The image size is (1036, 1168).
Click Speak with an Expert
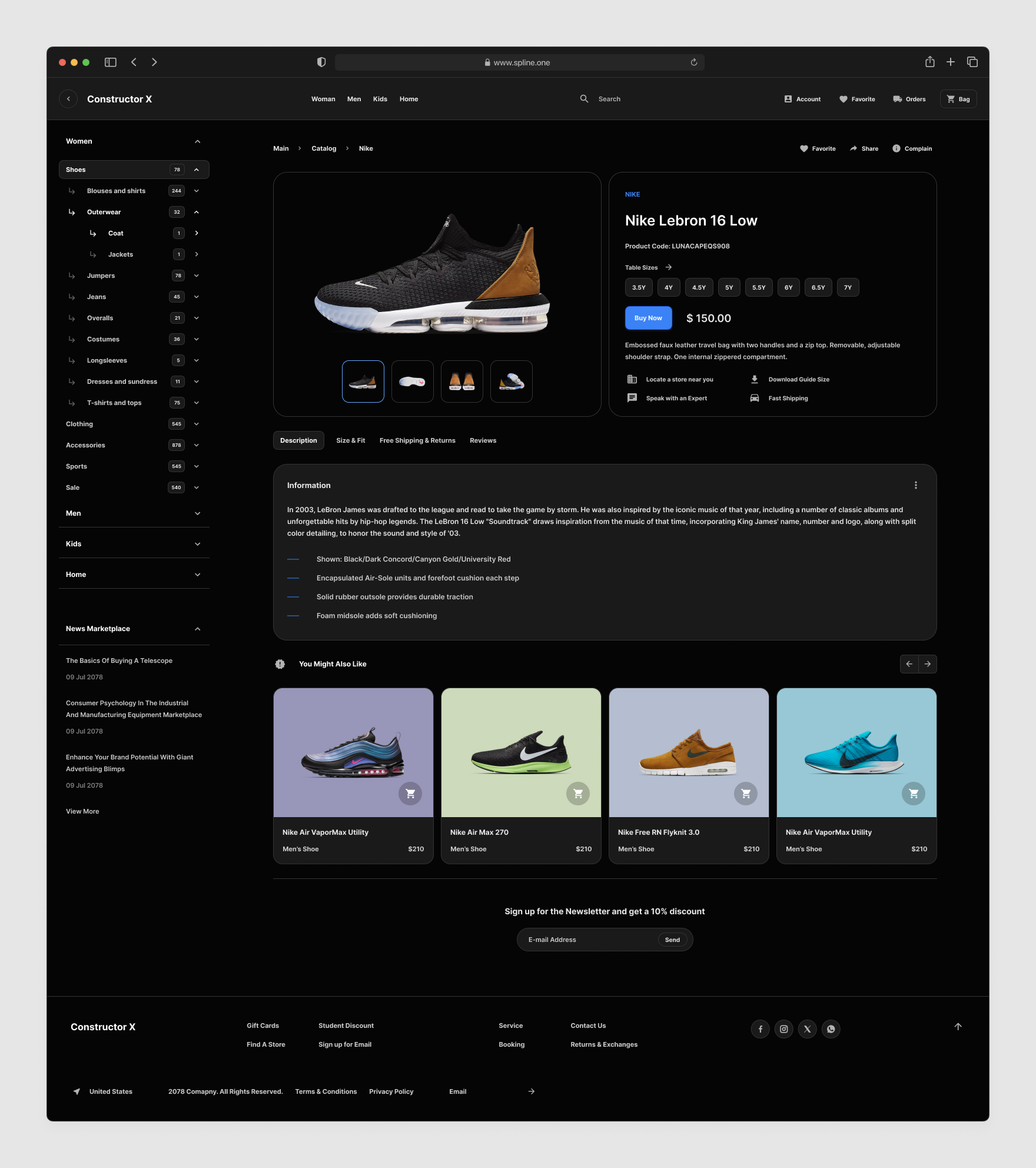668,398
